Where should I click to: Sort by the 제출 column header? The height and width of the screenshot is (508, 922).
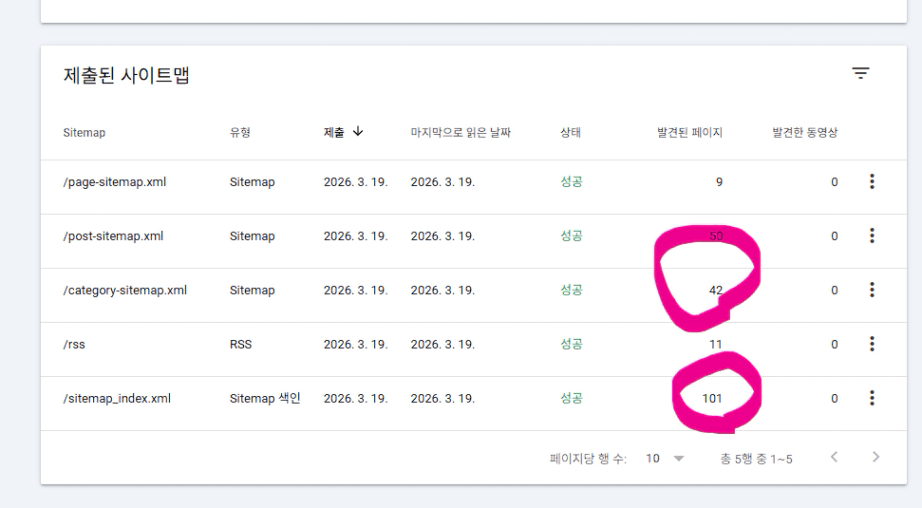[x=333, y=132]
